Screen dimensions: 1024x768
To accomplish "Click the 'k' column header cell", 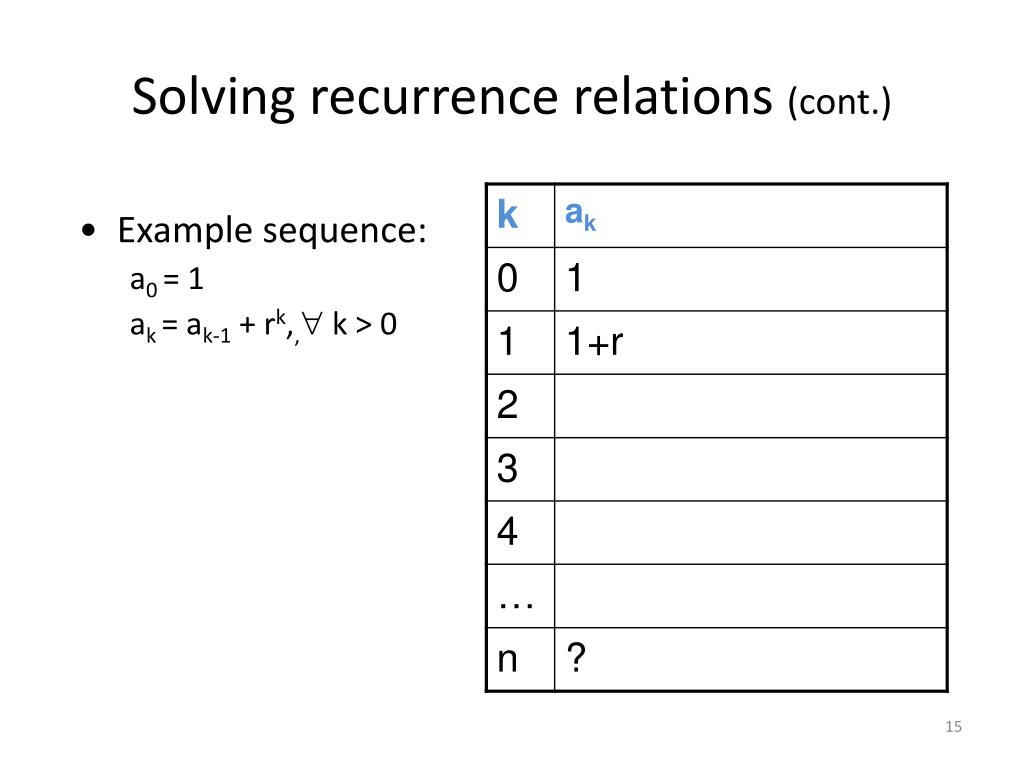I will [520, 216].
